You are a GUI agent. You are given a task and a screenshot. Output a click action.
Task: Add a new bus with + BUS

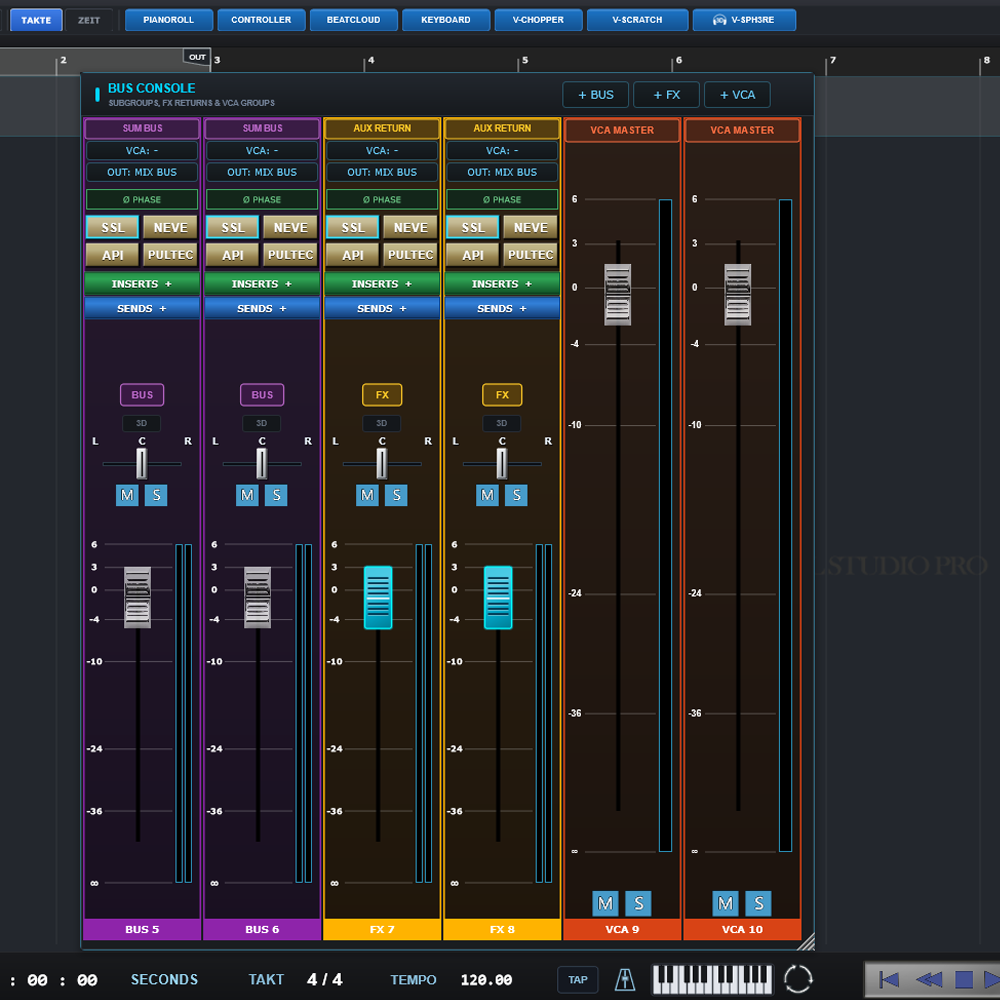pyautogui.click(x=596, y=95)
